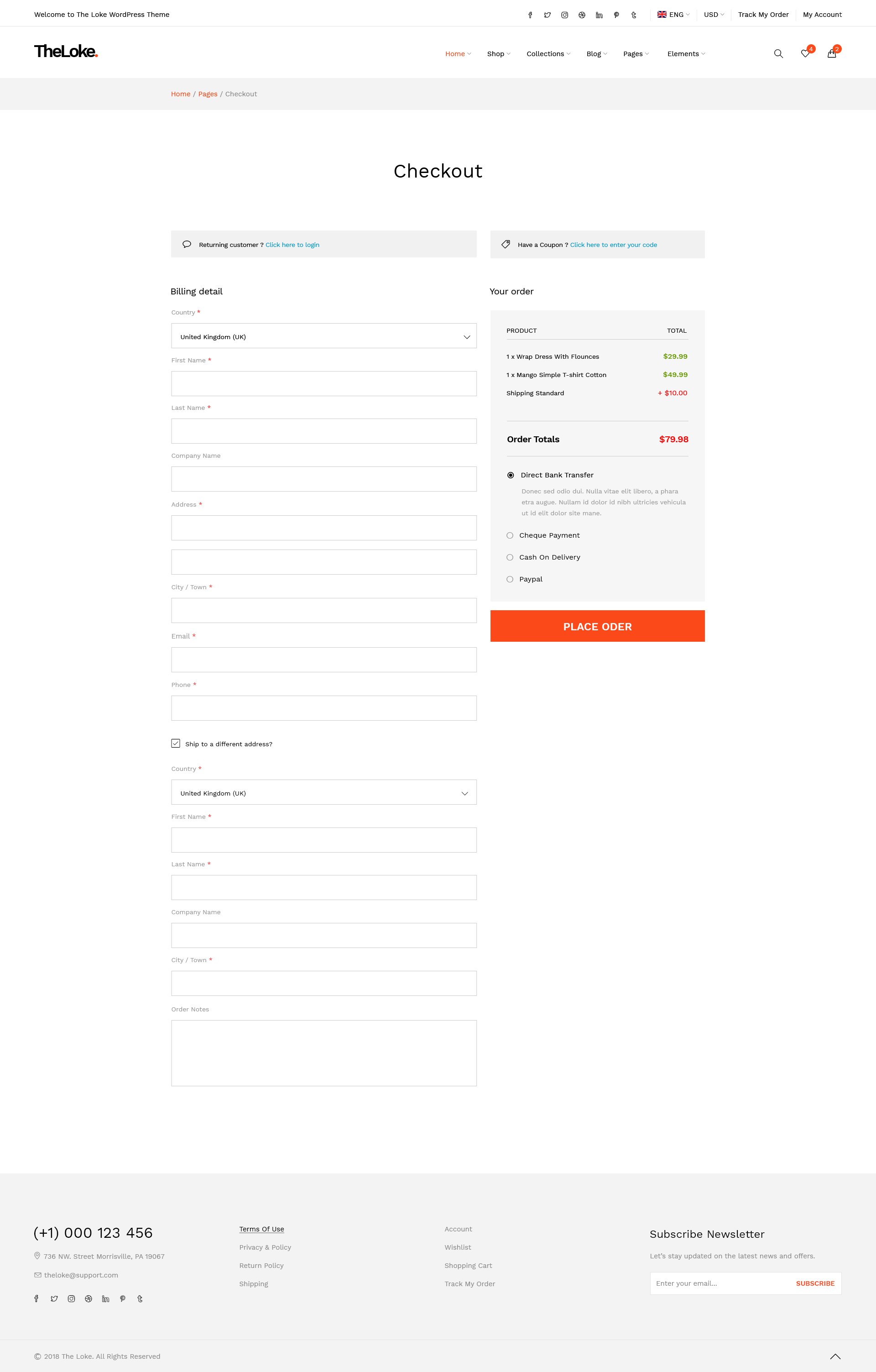Open the billing Country dropdown

[x=323, y=336]
